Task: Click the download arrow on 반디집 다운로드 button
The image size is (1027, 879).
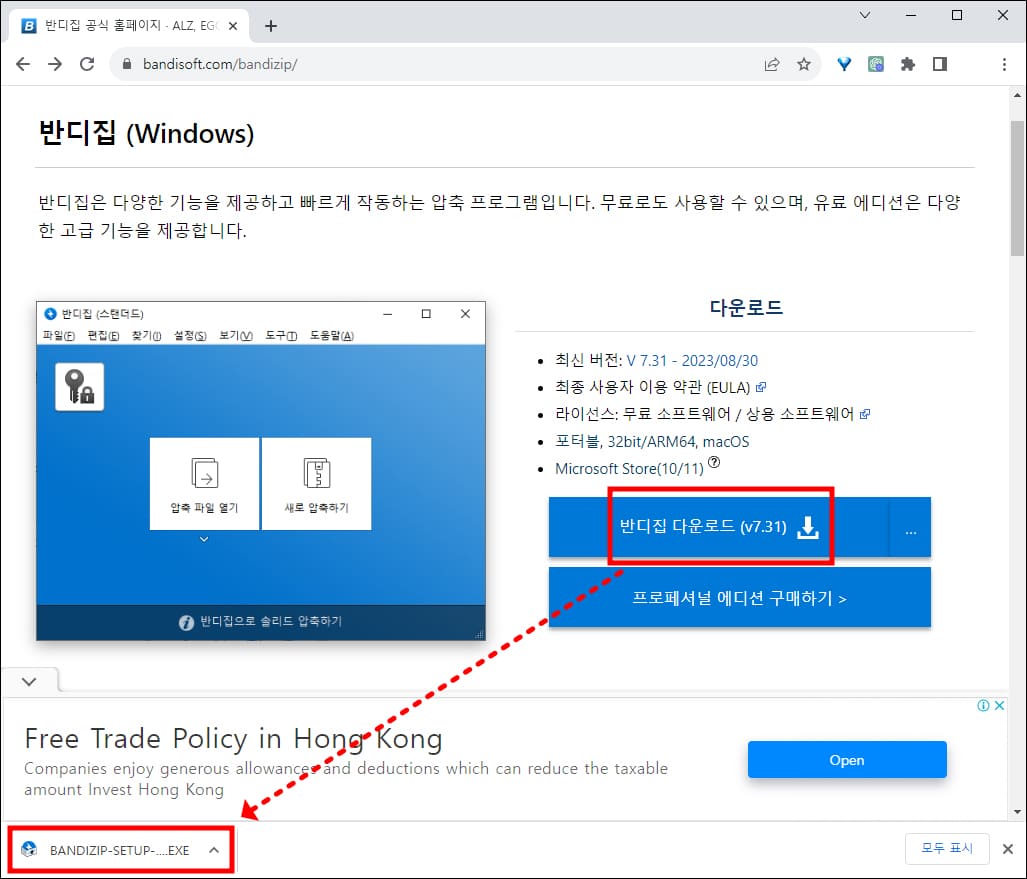Action: click(806, 527)
